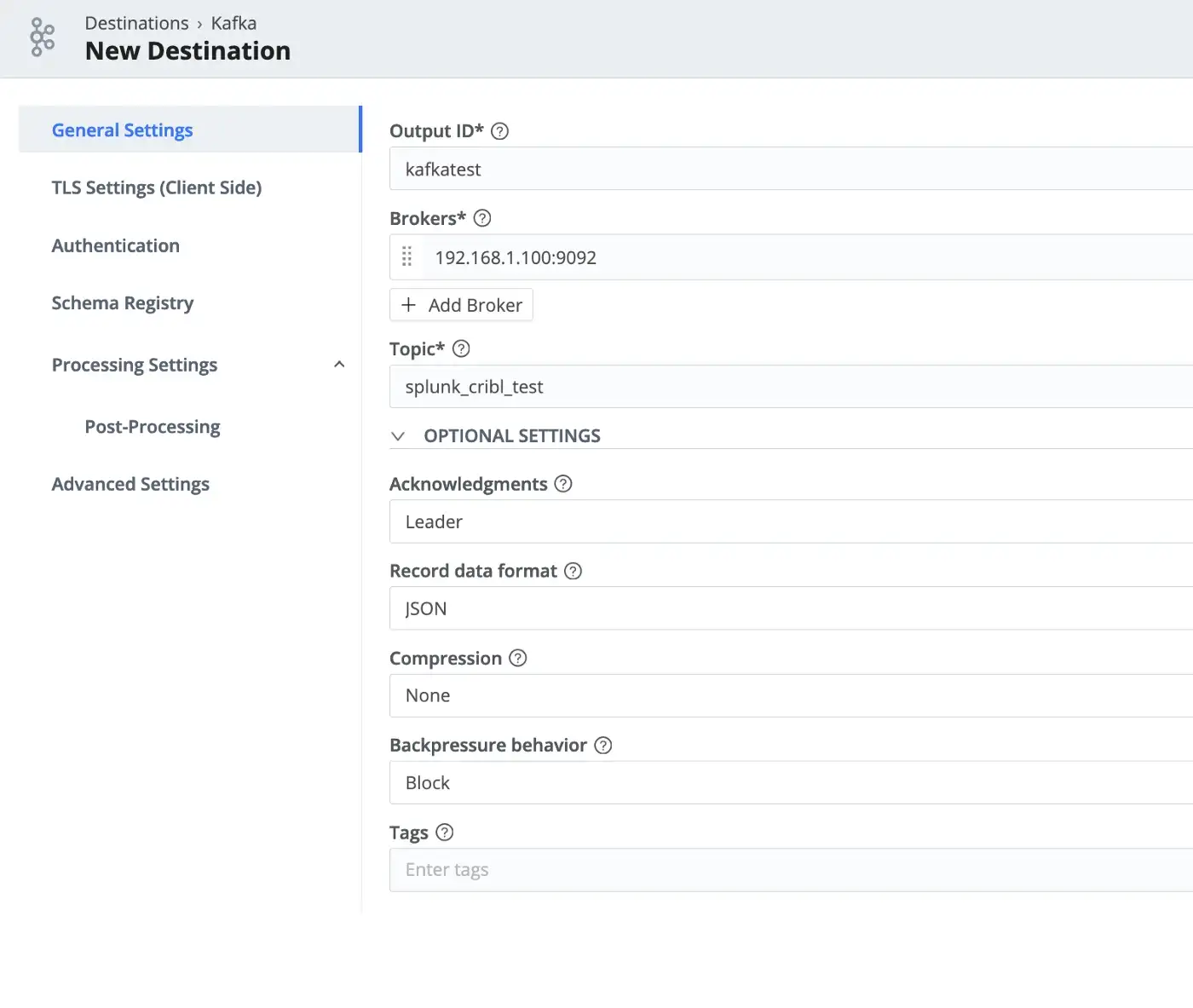Focus the Output ID field with kafkatest
The height and width of the screenshot is (1008, 1193).
[791, 169]
